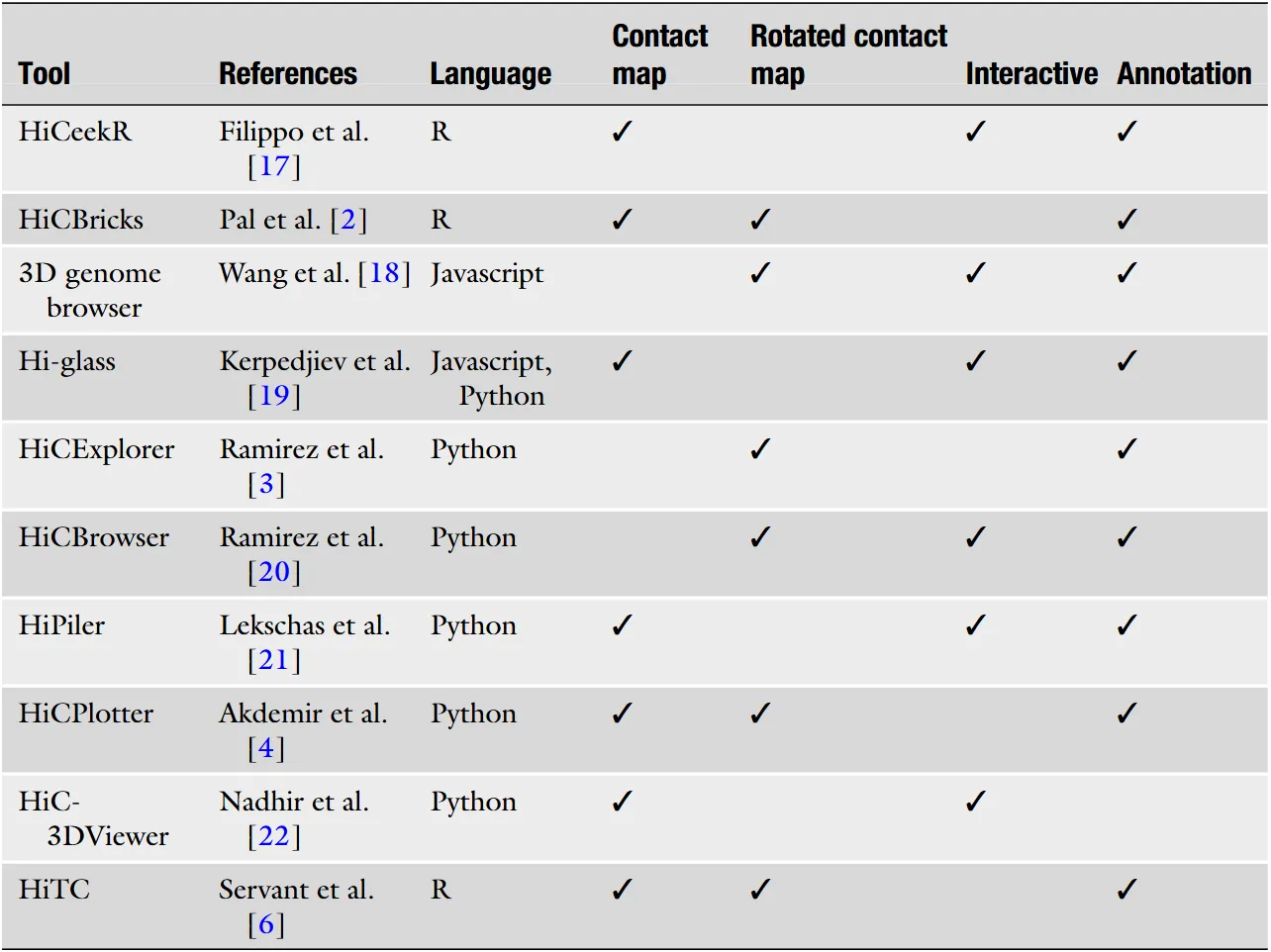Click Hi-glass row's Annotation checkmark
The height and width of the screenshot is (952, 1271).
click(x=1126, y=361)
